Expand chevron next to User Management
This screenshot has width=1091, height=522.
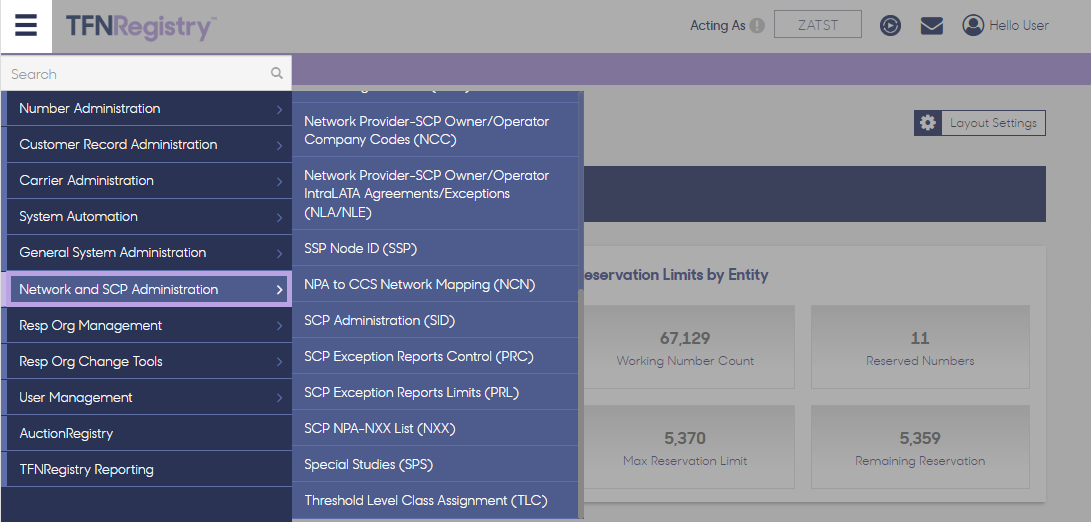[x=279, y=398]
